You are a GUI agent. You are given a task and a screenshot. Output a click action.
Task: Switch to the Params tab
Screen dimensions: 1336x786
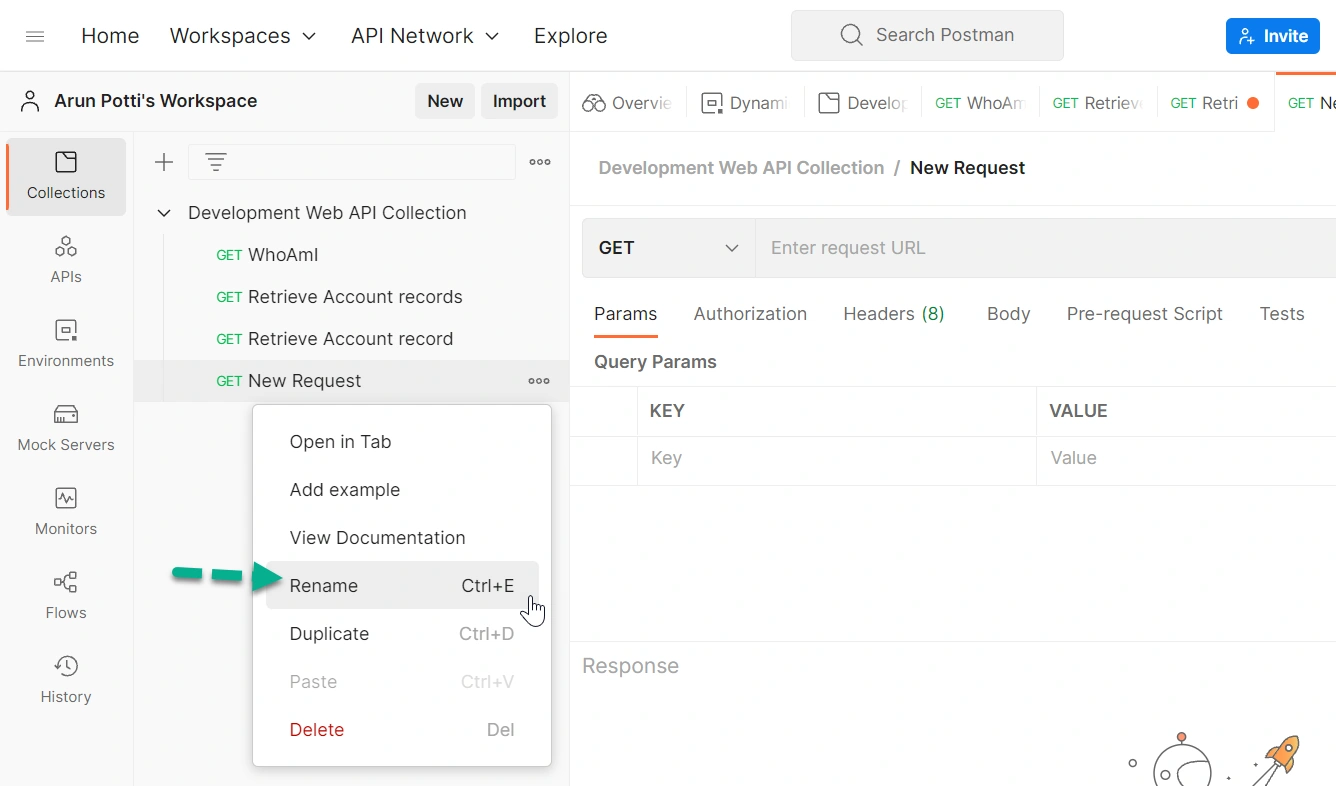point(626,314)
